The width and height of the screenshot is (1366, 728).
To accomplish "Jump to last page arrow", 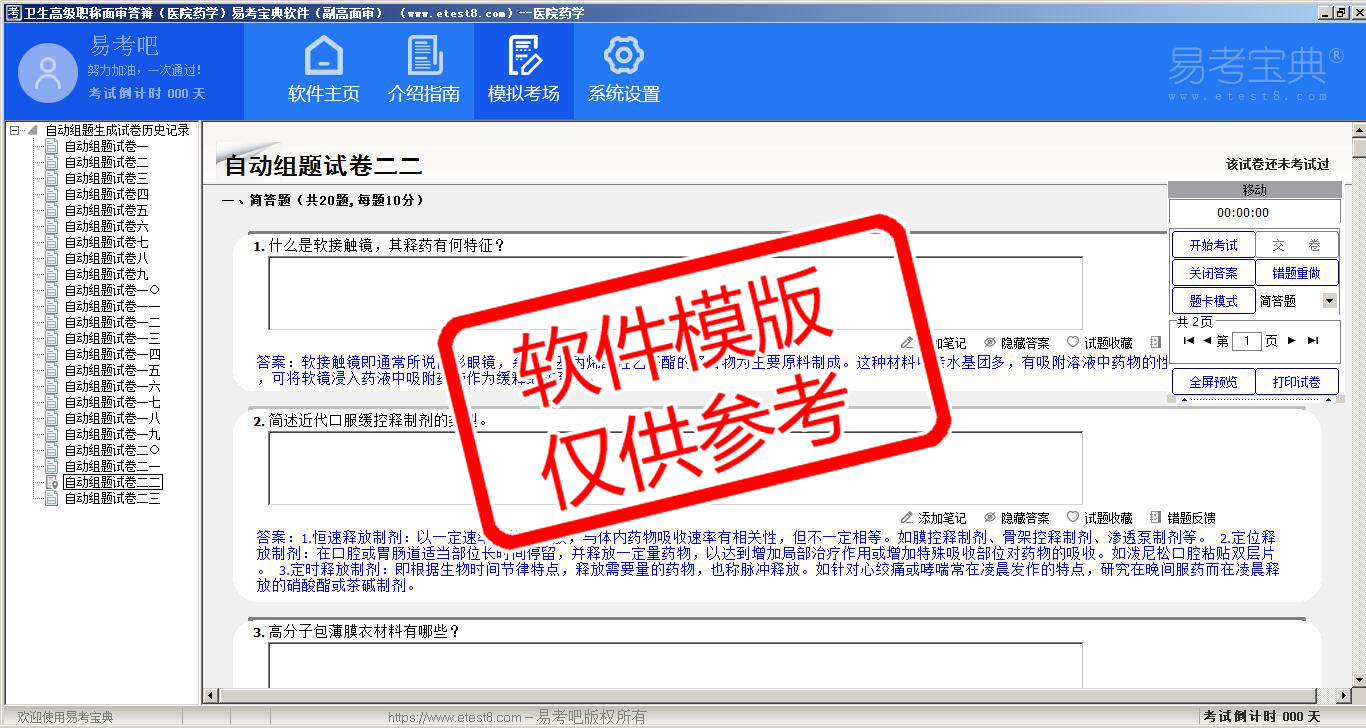I will tap(1313, 341).
